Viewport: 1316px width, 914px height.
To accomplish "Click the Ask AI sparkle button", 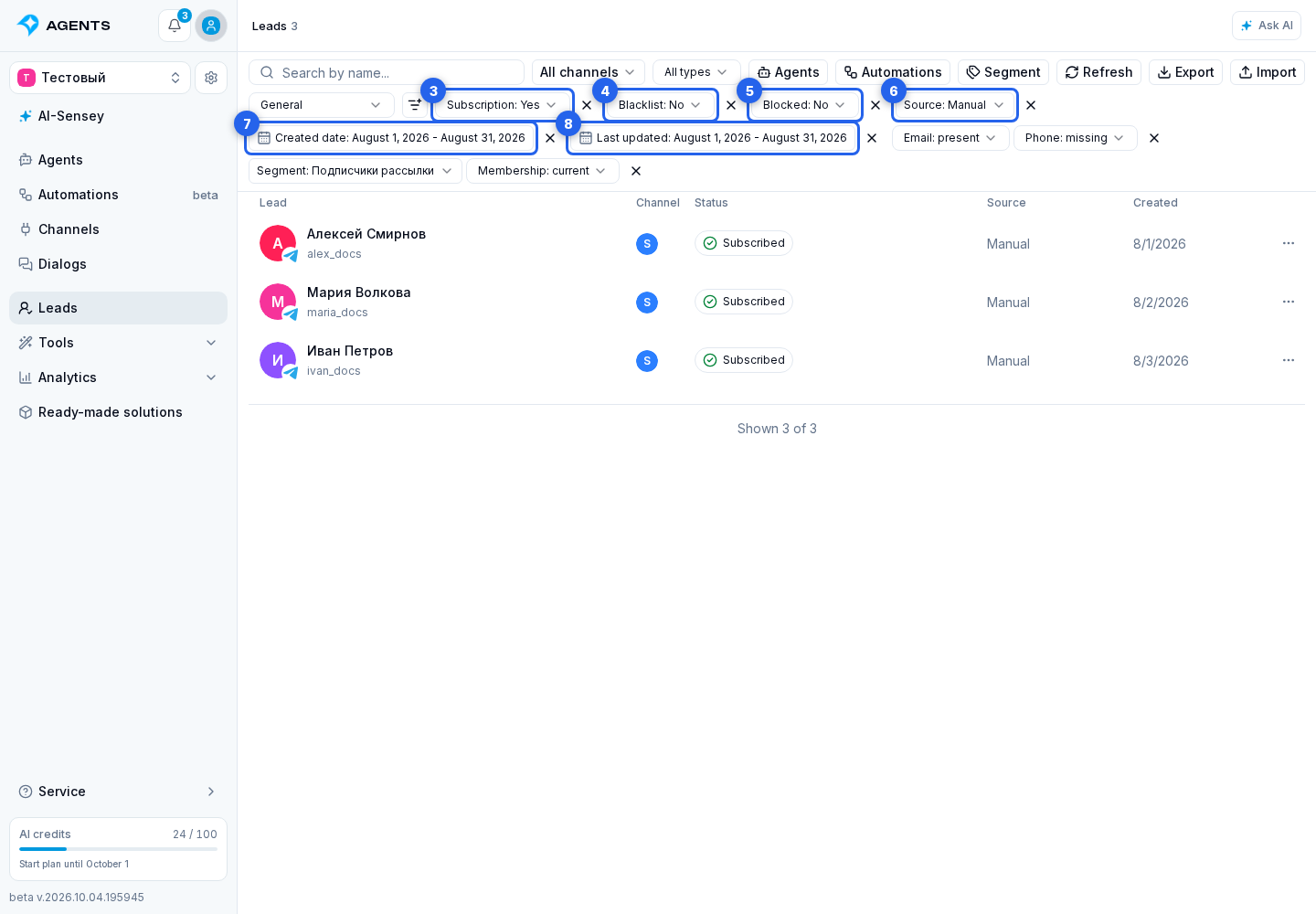I will pyautogui.click(x=1267, y=26).
